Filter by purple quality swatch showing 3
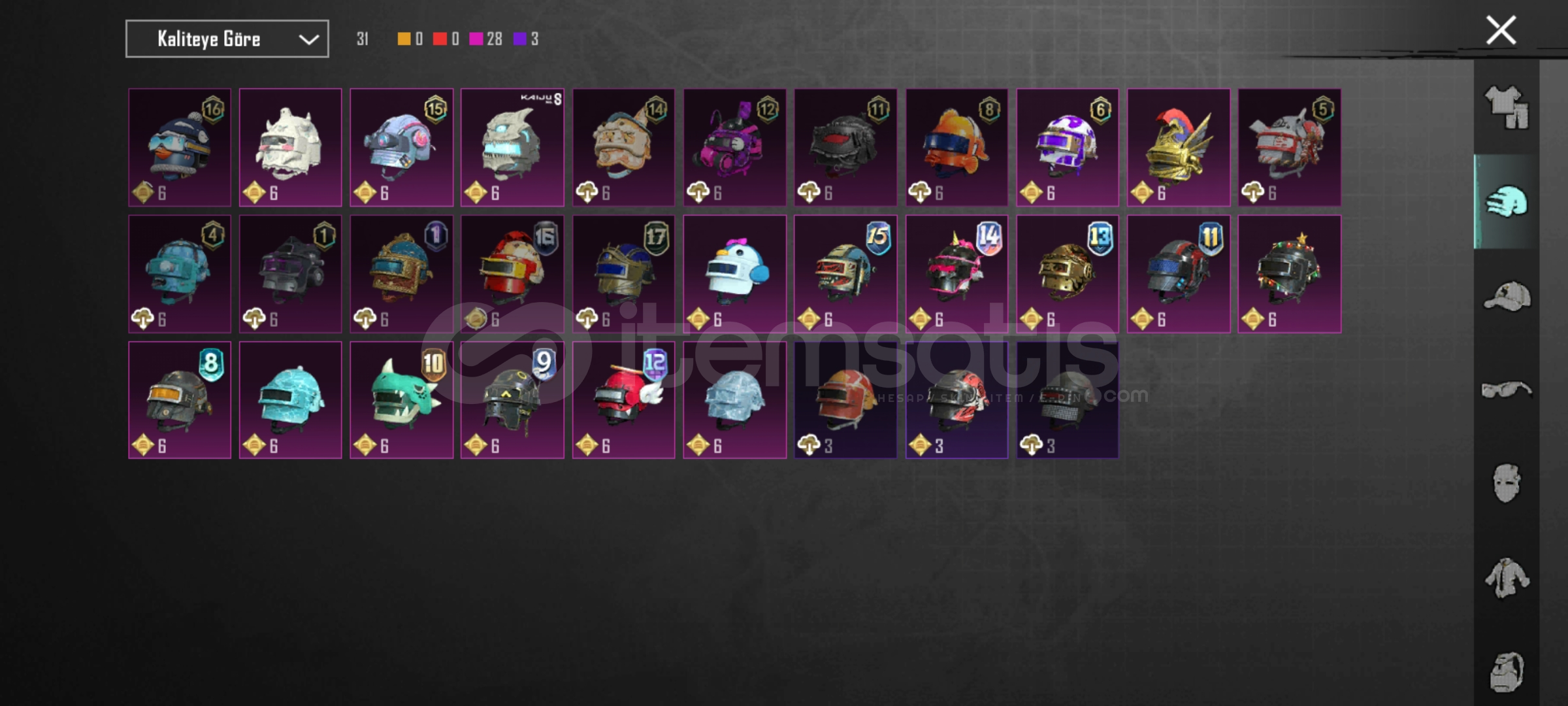This screenshot has height=706, width=1568. point(526,39)
